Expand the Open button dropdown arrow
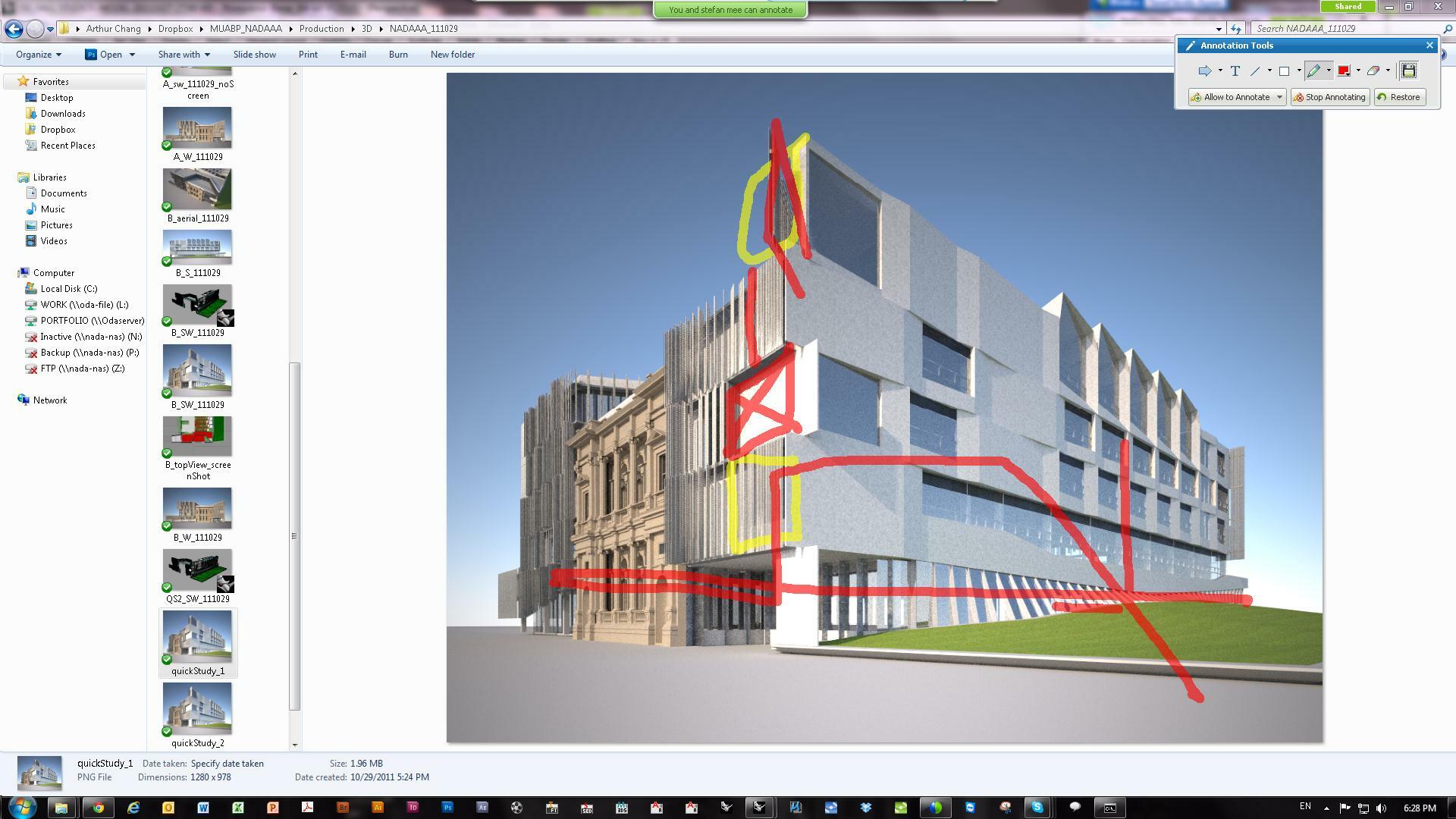This screenshot has width=1456, height=819. (132, 55)
